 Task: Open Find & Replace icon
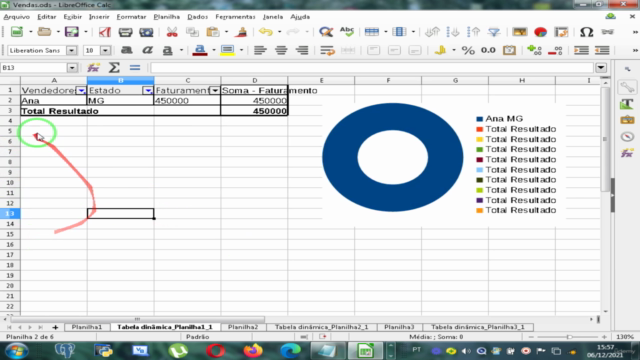[326, 32]
